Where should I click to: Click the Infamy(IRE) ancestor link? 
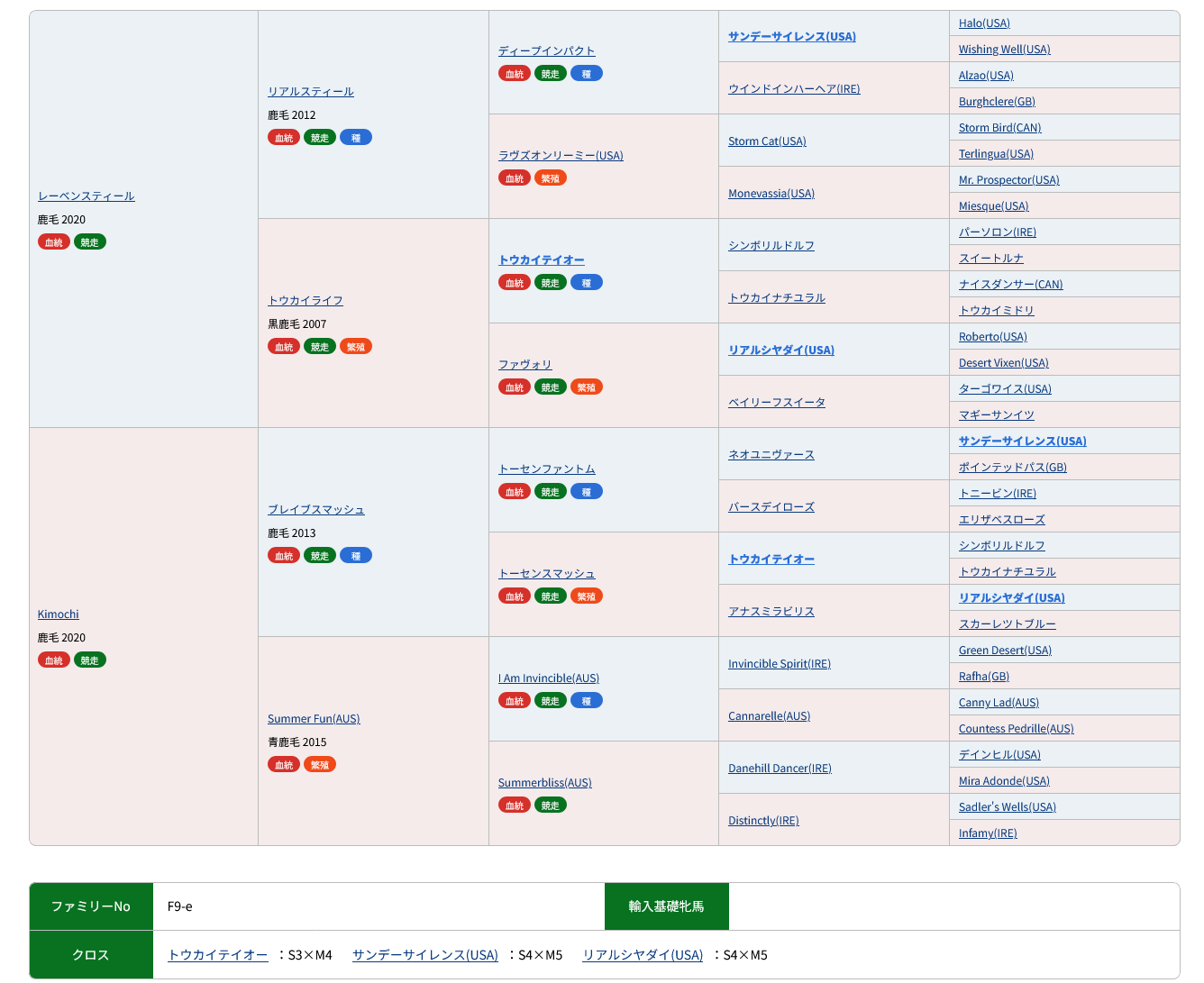[988, 833]
